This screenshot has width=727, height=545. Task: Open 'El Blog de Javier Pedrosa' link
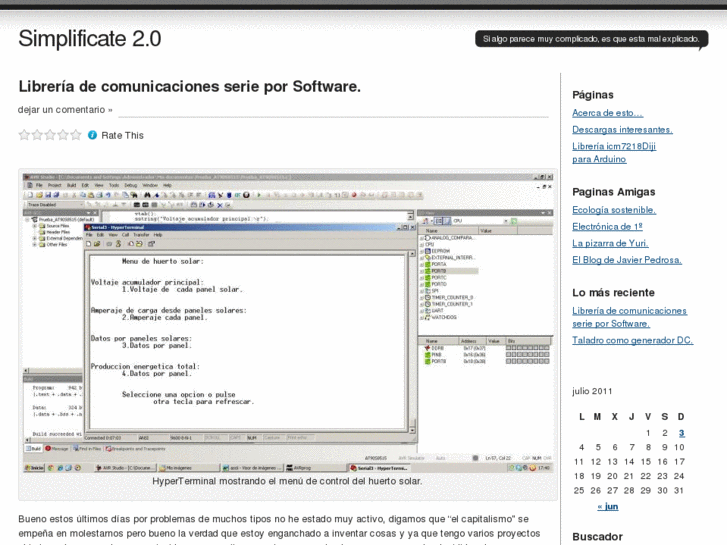[x=627, y=260]
